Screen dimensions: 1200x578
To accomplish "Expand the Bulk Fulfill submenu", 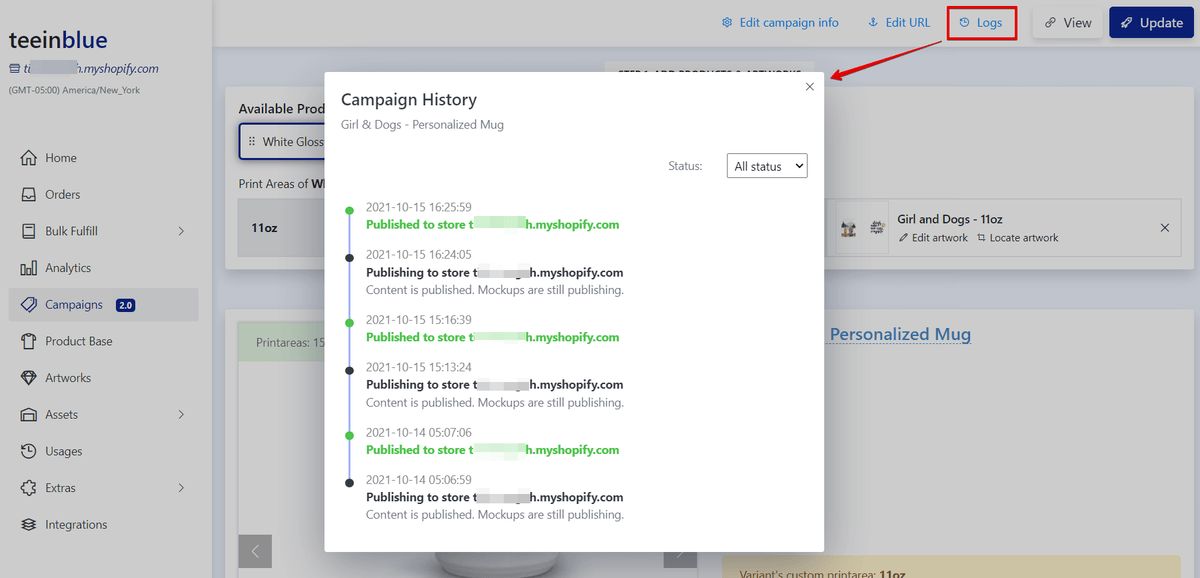I will 181,231.
